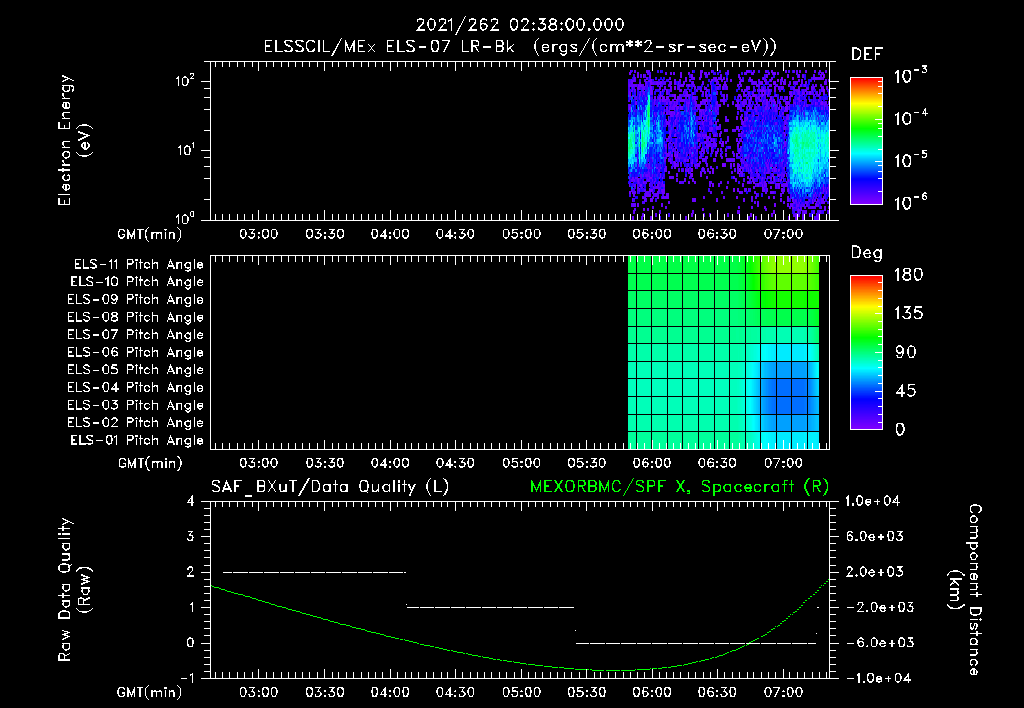This screenshot has width=1024, height=708.
Task: Click the 03:00 tick under the spectrogram
Action: 259,234
